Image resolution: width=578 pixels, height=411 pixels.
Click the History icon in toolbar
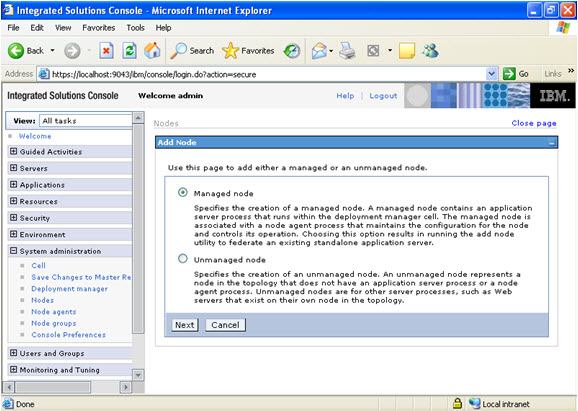tap(292, 51)
